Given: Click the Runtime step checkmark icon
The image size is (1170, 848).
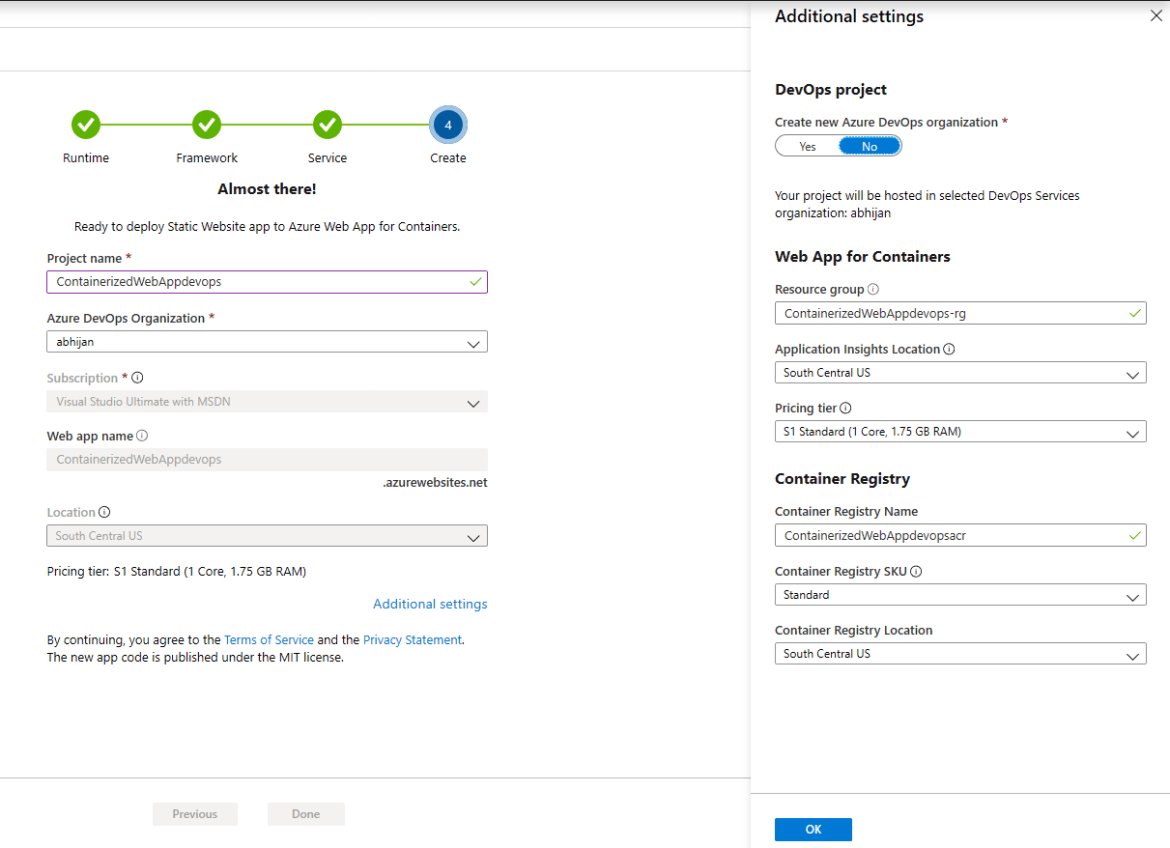Looking at the screenshot, I should 86,125.
